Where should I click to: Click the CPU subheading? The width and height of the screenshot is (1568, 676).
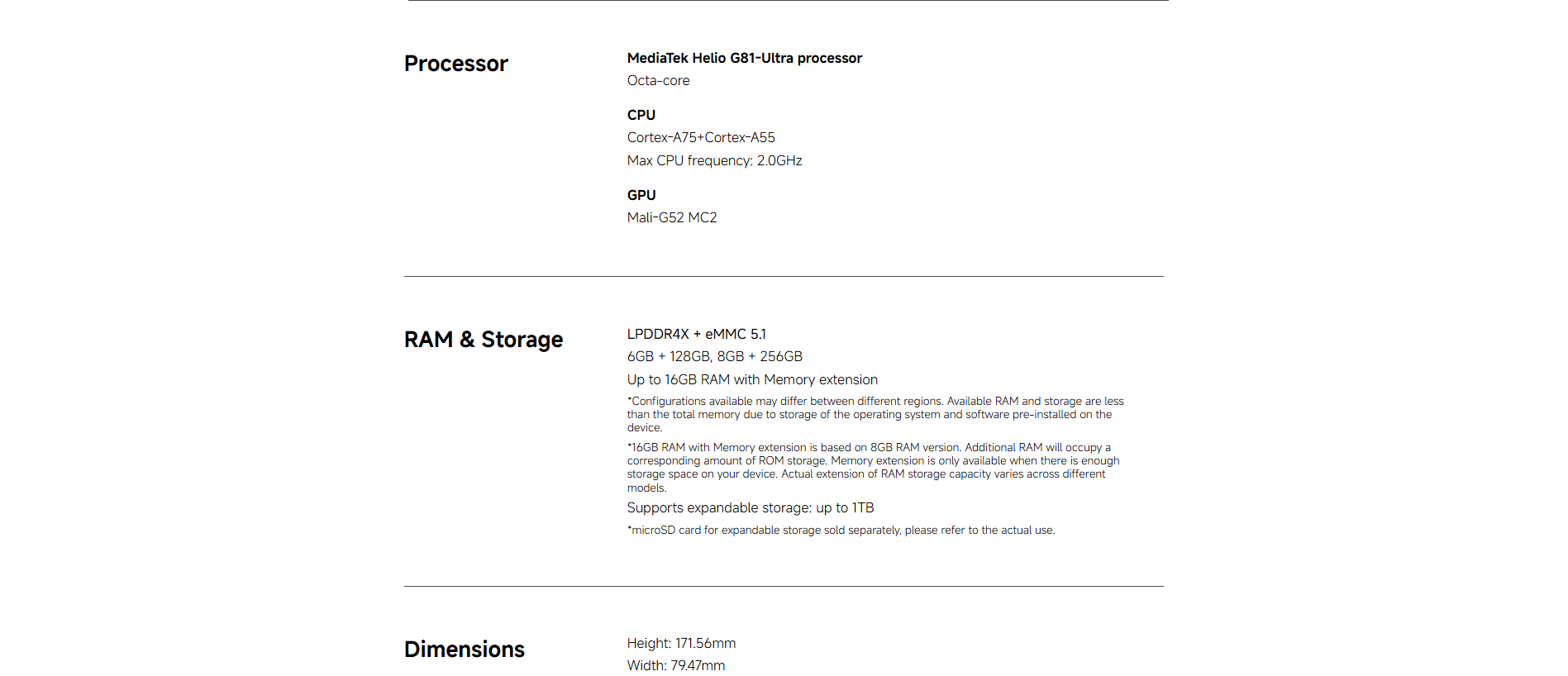641,115
